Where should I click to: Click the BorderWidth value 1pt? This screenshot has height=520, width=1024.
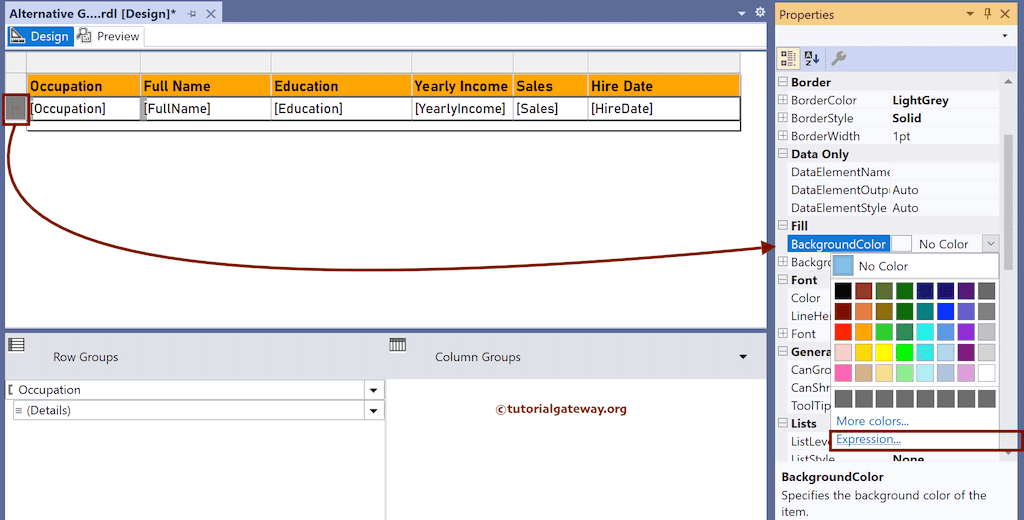point(901,136)
